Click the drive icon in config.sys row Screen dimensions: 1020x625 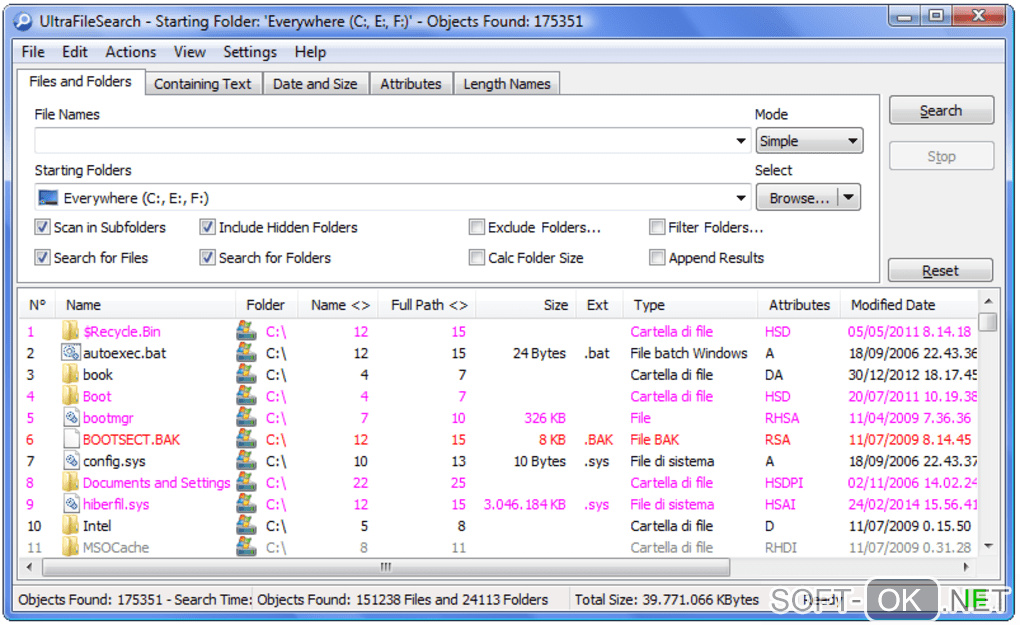[x=246, y=460]
